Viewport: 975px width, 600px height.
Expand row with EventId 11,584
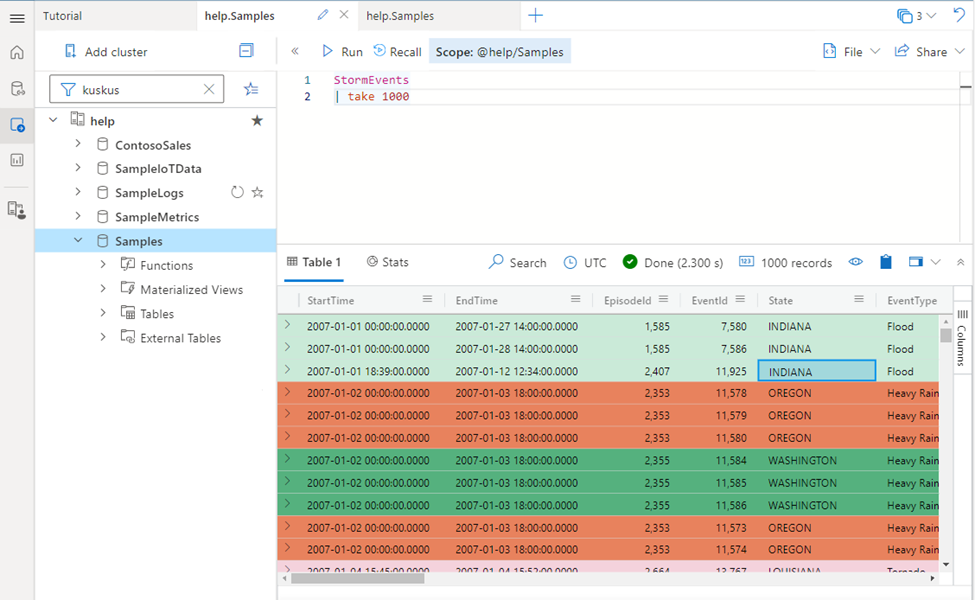tap(287, 459)
